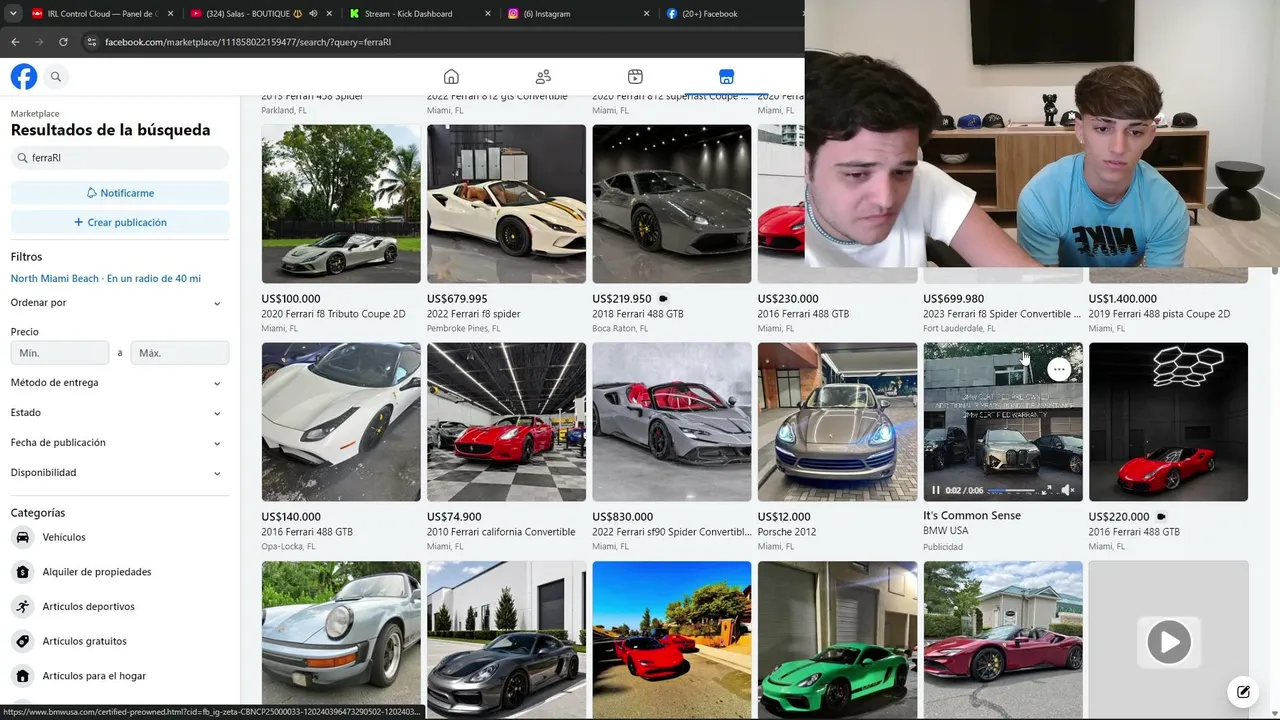Viewport: 1280px width, 720px height.
Task: Click the US$830.000 price text
Action: [x=622, y=517]
